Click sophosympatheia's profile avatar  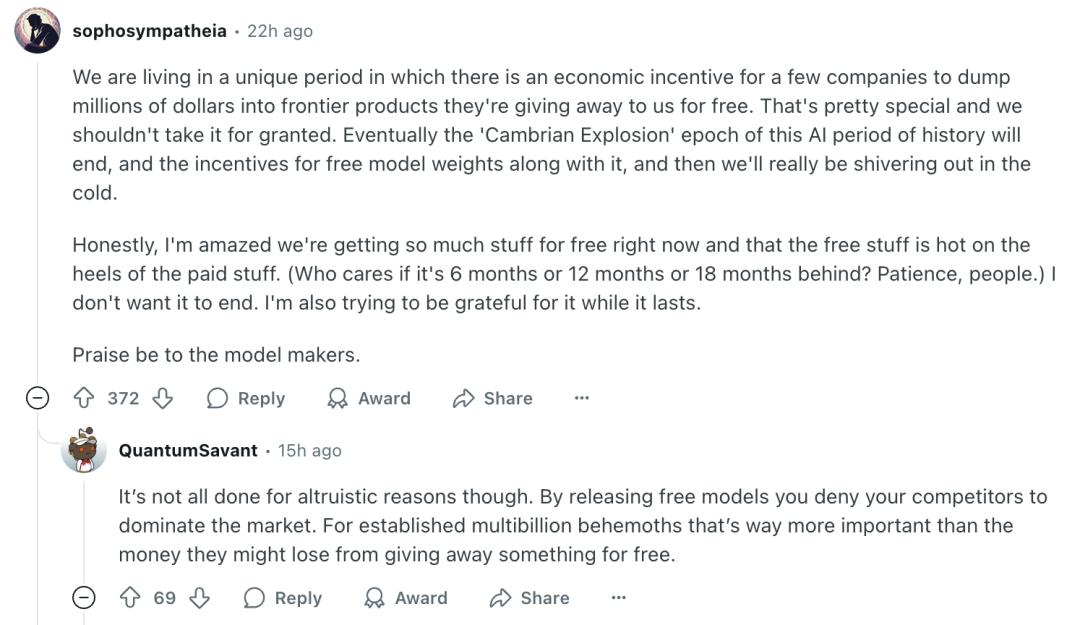pos(37,31)
